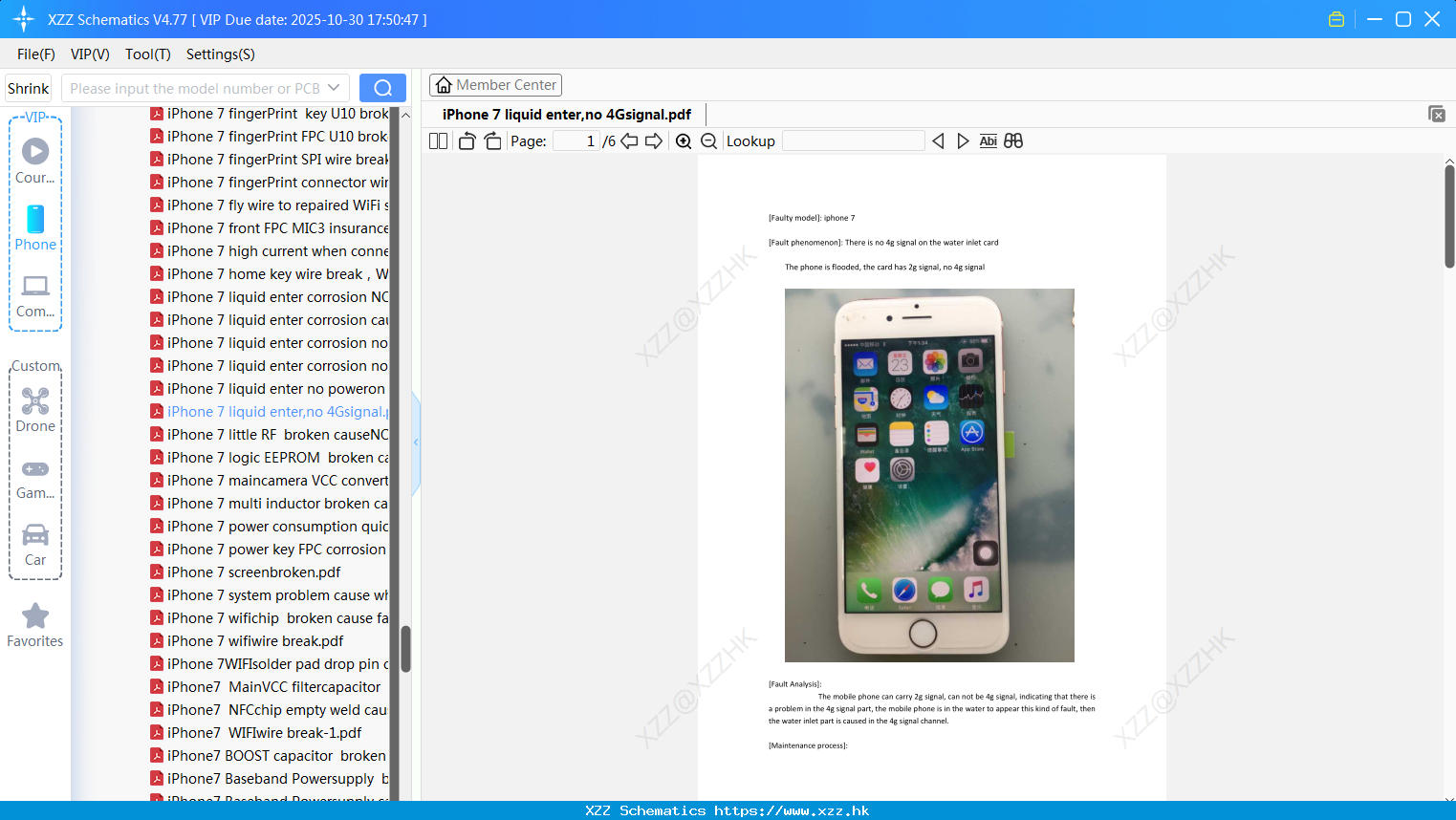Click XZZ Schematics website link in status bar
Image resolution: width=1456 pixels, height=820 pixels.
[x=728, y=810]
